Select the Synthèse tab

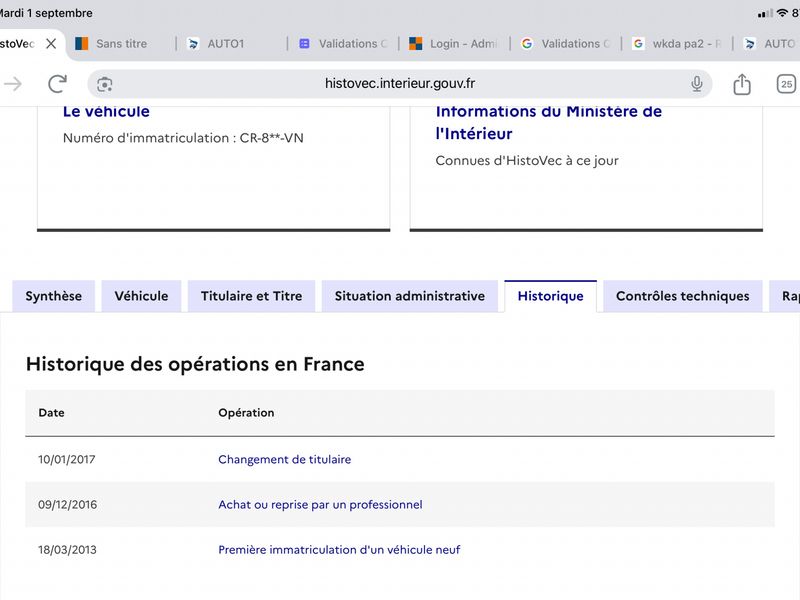coord(54,296)
